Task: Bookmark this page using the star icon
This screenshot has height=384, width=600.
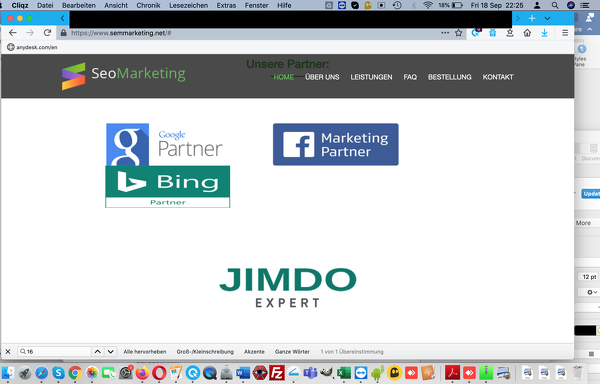Action: click(x=458, y=33)
